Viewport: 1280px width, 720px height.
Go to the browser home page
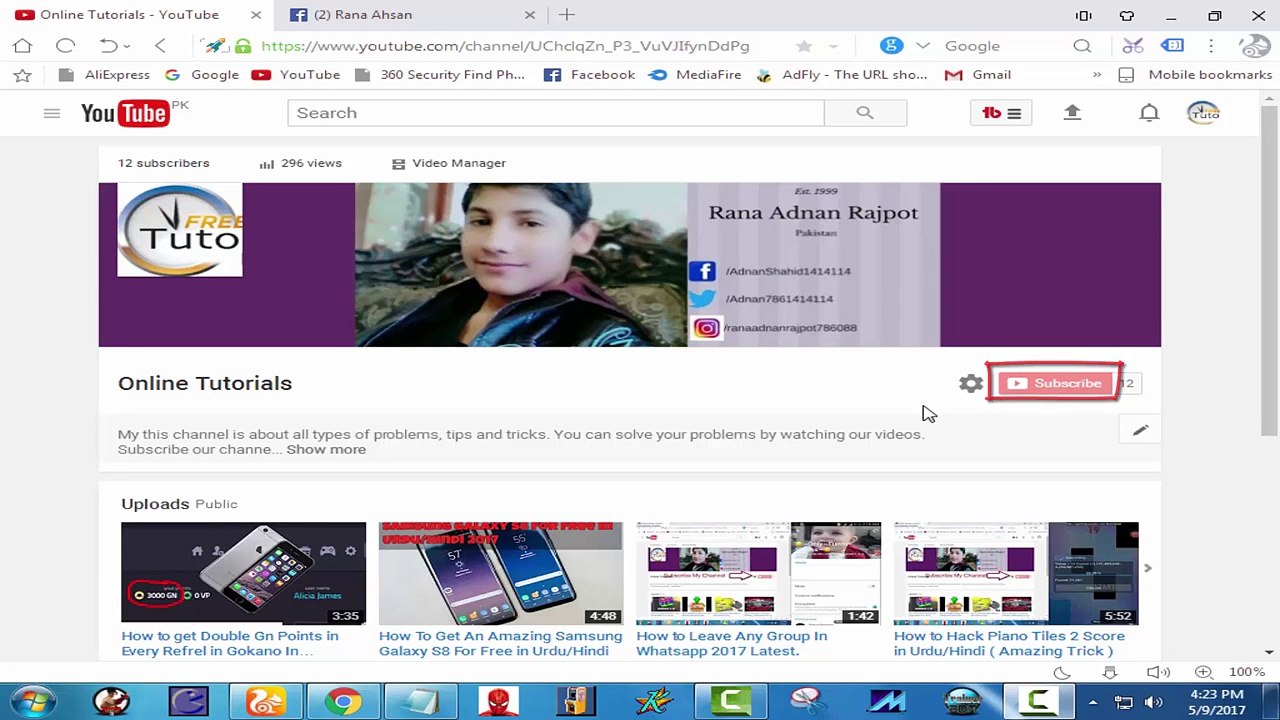point(22,46)
